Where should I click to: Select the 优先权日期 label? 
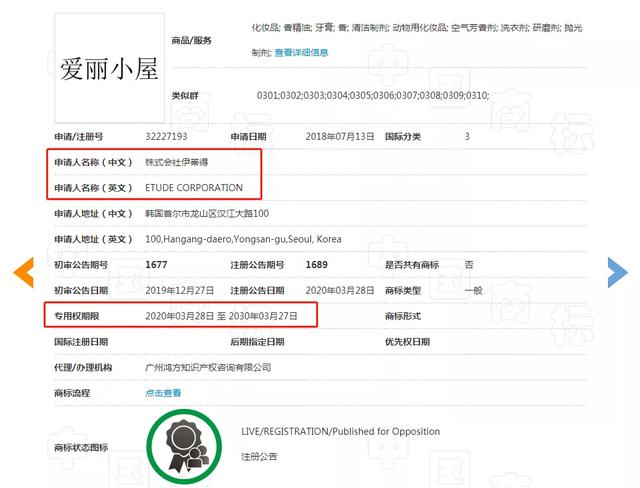pos(407,342)
